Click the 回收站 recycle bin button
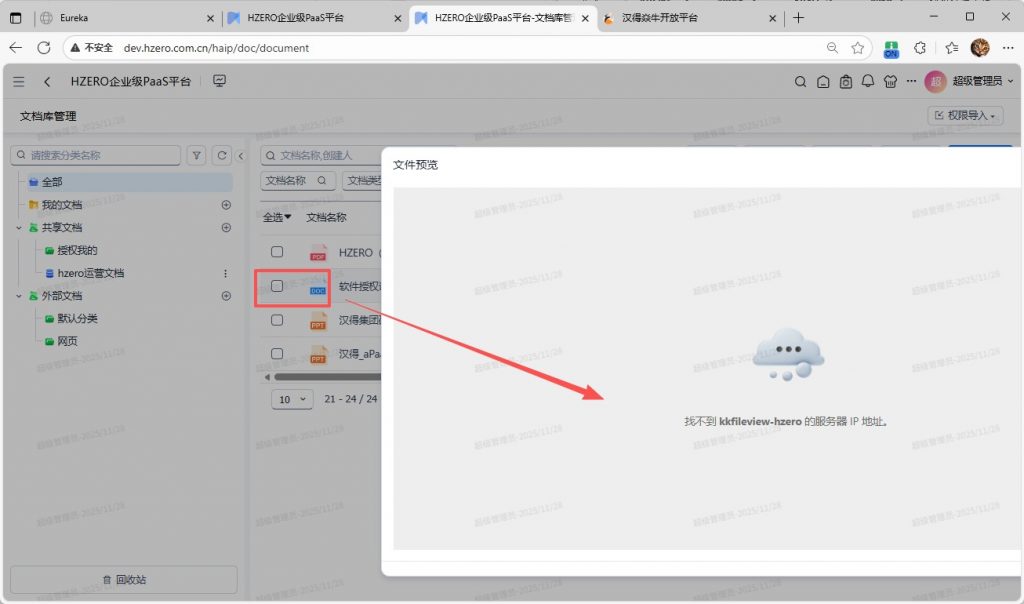Screen dimensions: 1024x604 click(x=124, y=579)
